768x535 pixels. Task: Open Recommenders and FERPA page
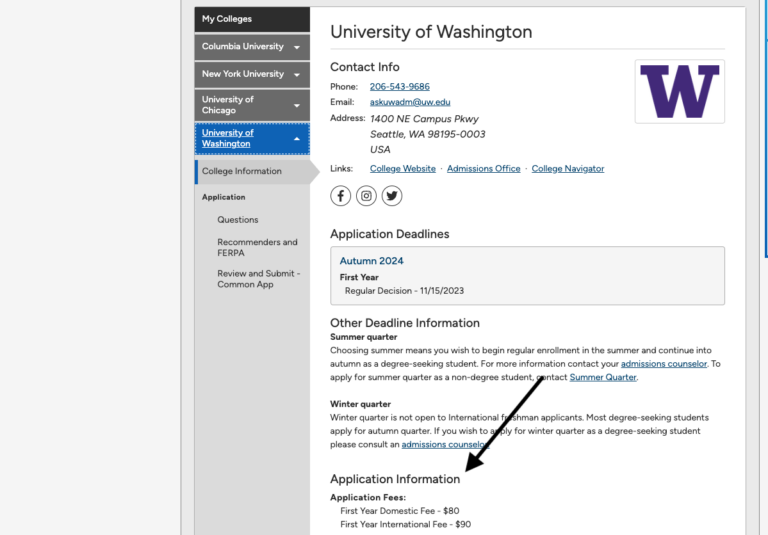[257, 247]
